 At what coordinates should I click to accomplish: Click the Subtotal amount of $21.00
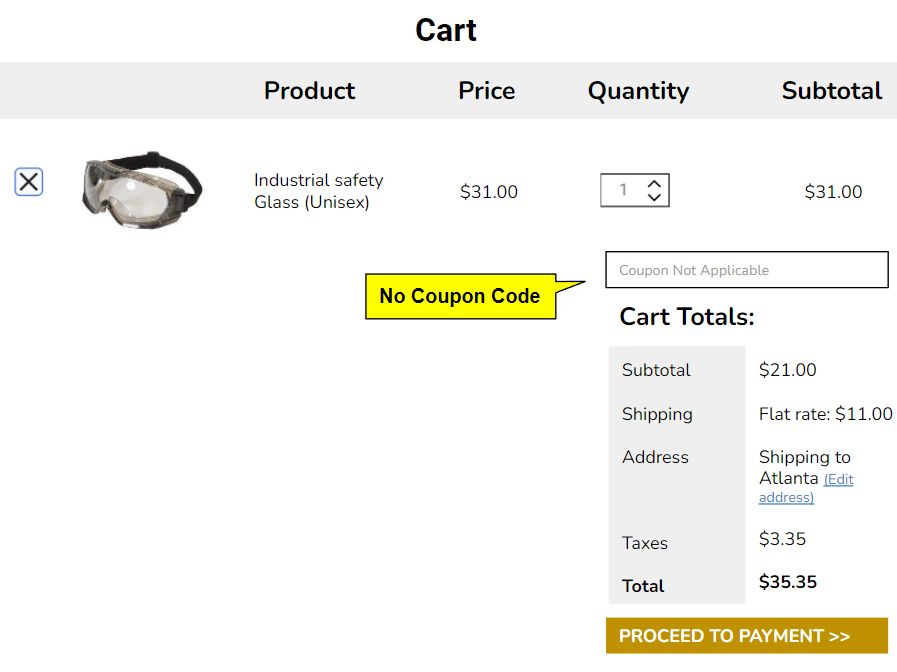pyautogui.click(x=787, y=370)
